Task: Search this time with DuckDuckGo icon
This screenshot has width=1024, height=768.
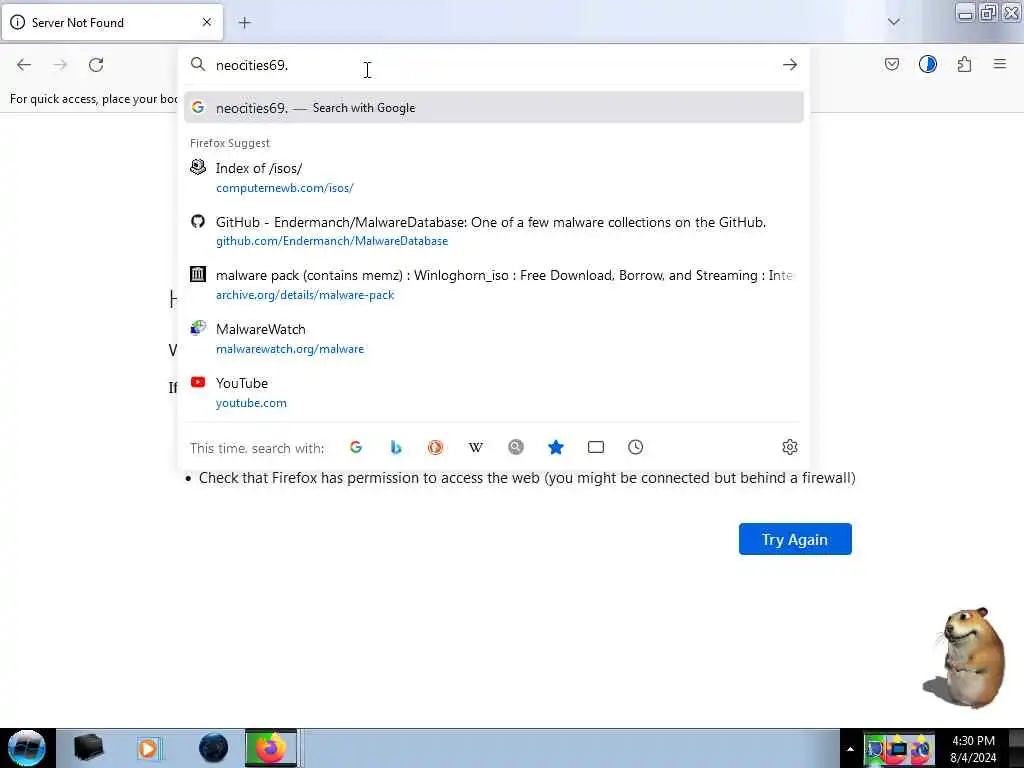Action: [436, 447]
